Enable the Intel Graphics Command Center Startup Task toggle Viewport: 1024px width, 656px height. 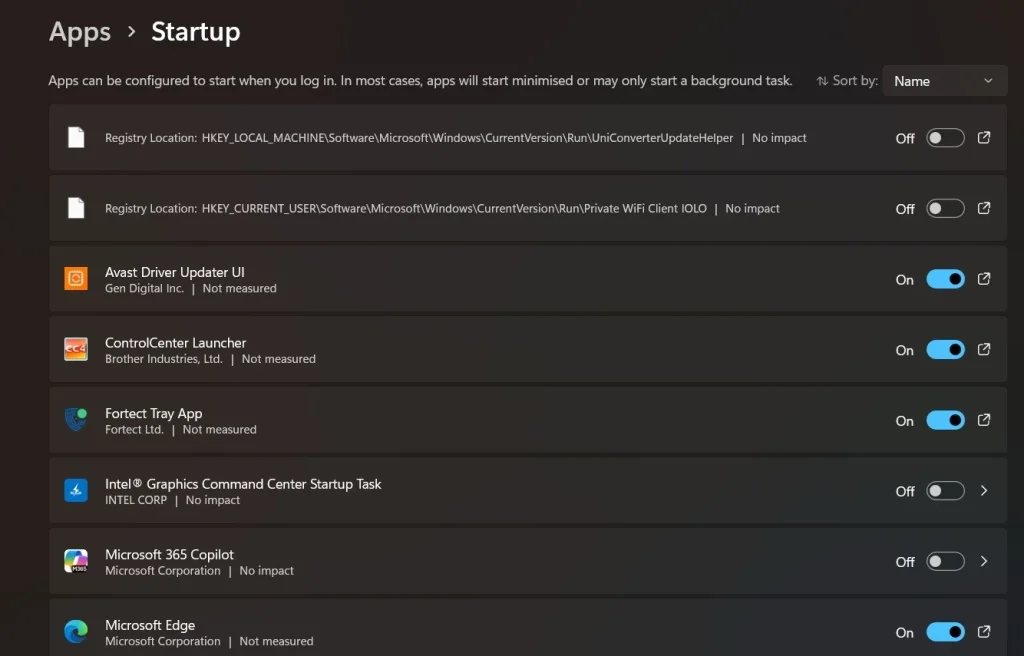coord(945,491)
